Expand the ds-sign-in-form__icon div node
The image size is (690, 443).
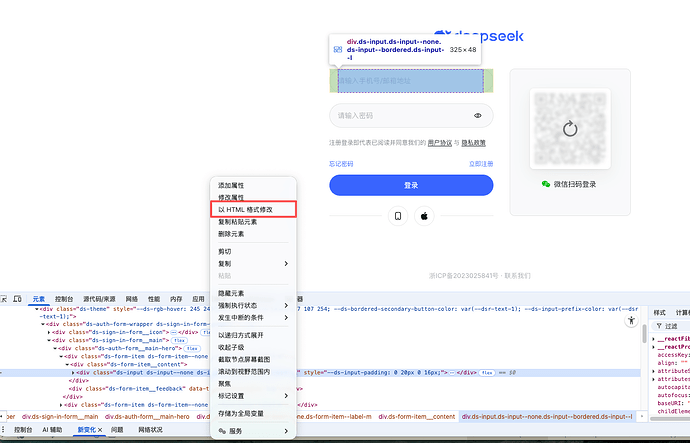click(x=50, y=332)
